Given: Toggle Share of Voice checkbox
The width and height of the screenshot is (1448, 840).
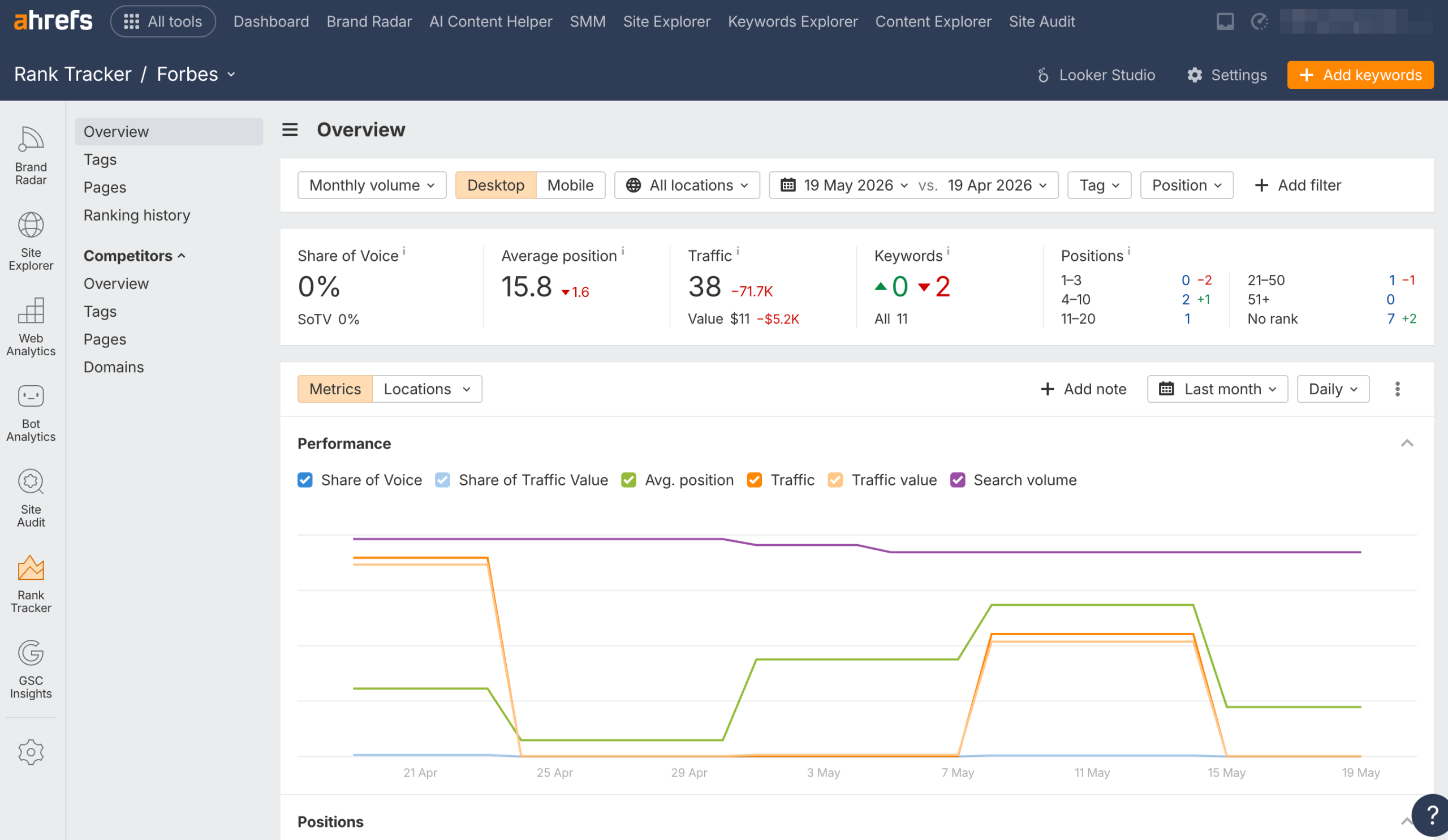Looking at the screenshot, I should [x=305, y=480].
